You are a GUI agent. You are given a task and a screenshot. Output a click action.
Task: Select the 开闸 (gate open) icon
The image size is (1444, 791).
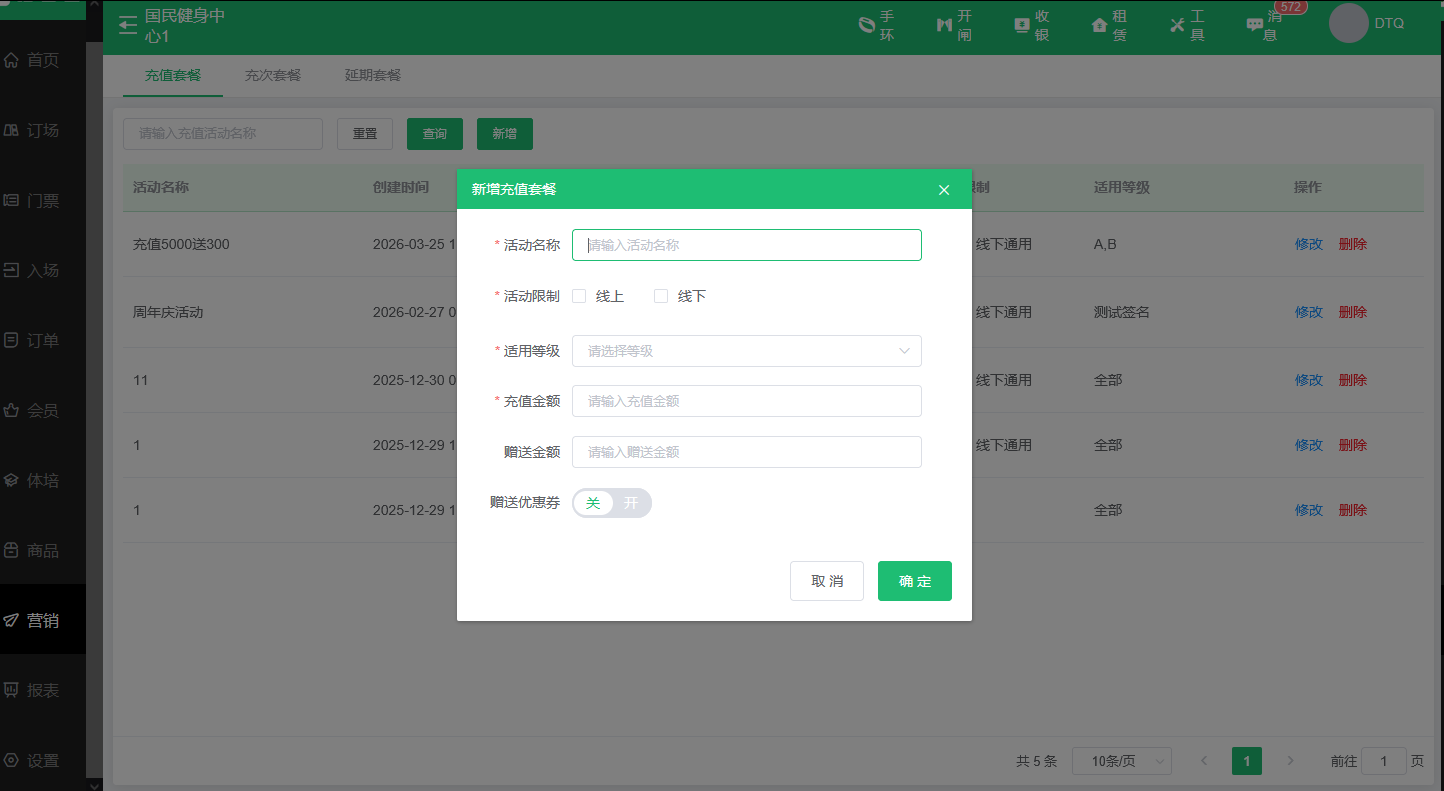pos(953,25)
